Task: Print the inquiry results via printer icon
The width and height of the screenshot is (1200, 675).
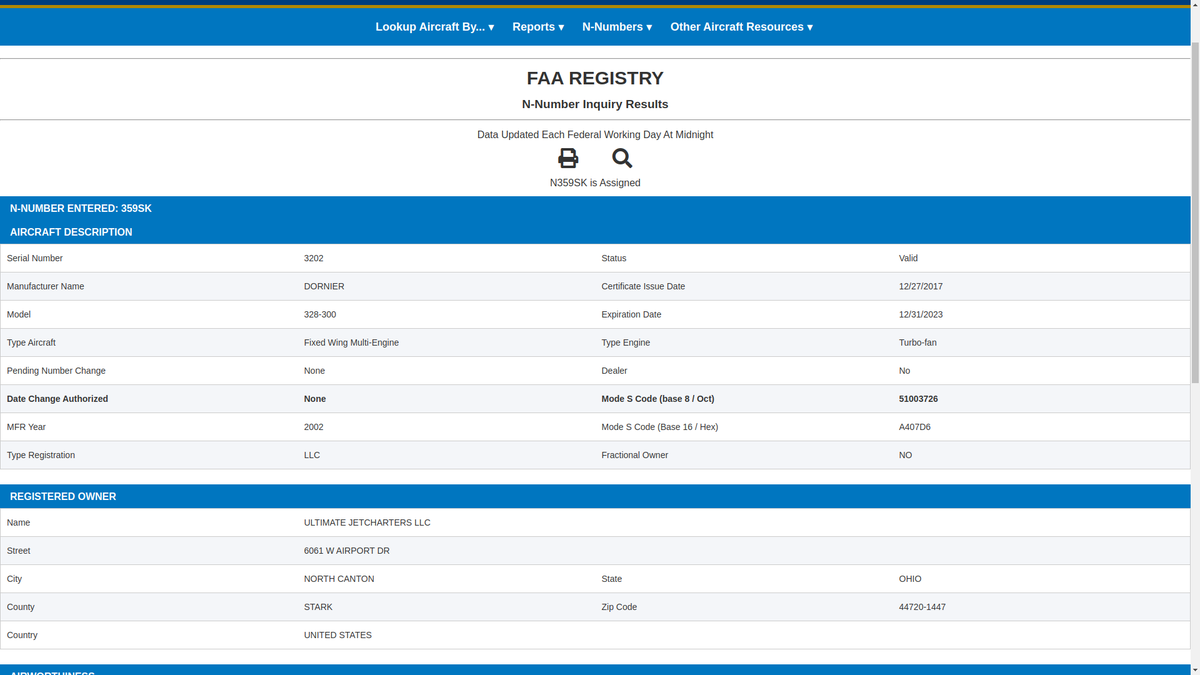Action: [x=568, y=158]
